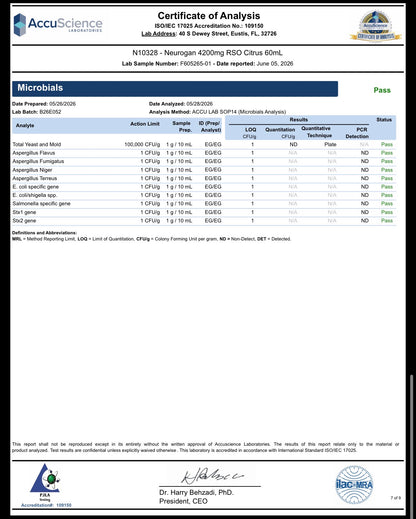416x519 pixels.
Task: Click the Salmonella specific gene analyte
Action: 41,203
